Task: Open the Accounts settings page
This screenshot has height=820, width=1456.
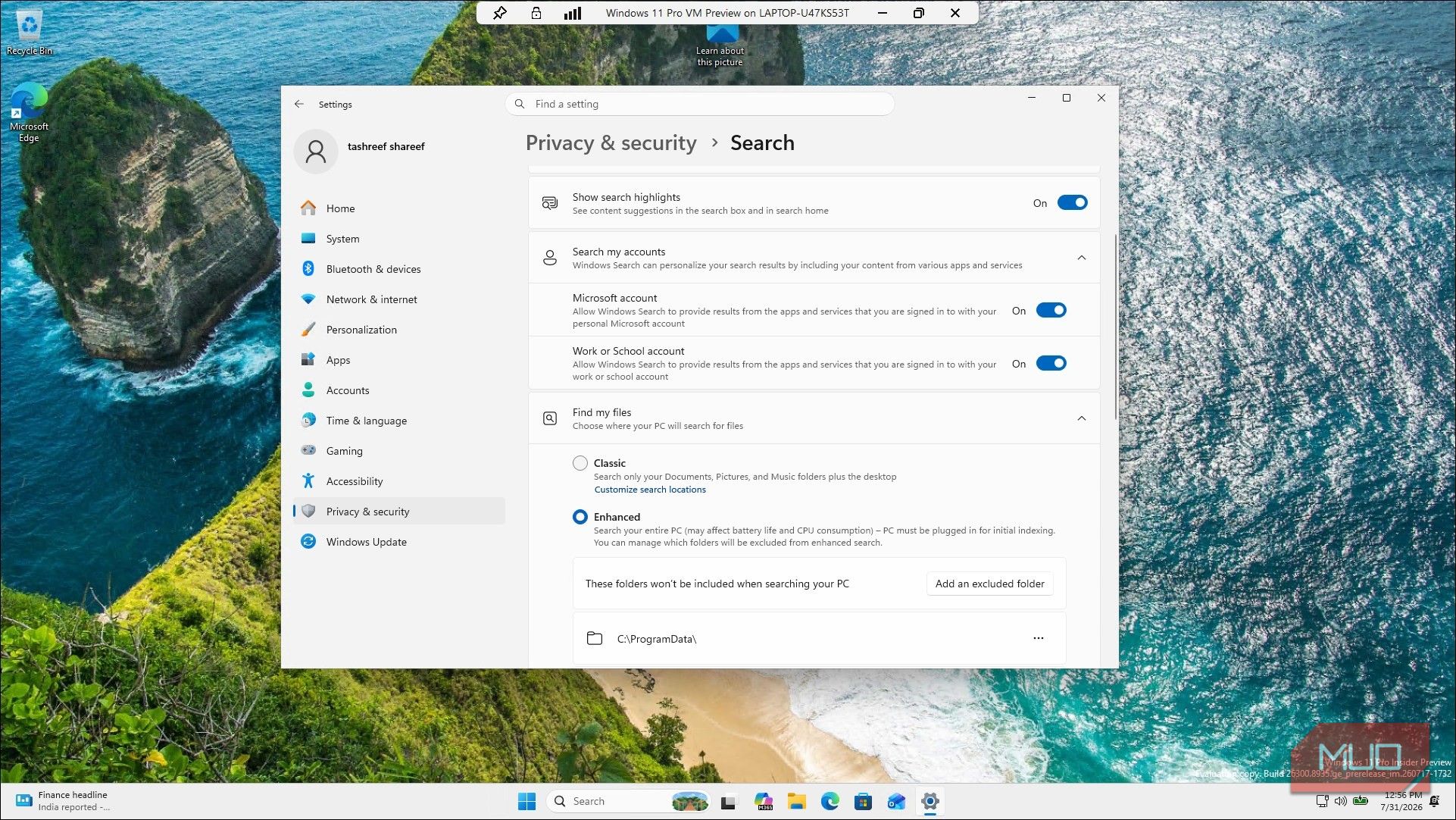Action: point(399,390)
